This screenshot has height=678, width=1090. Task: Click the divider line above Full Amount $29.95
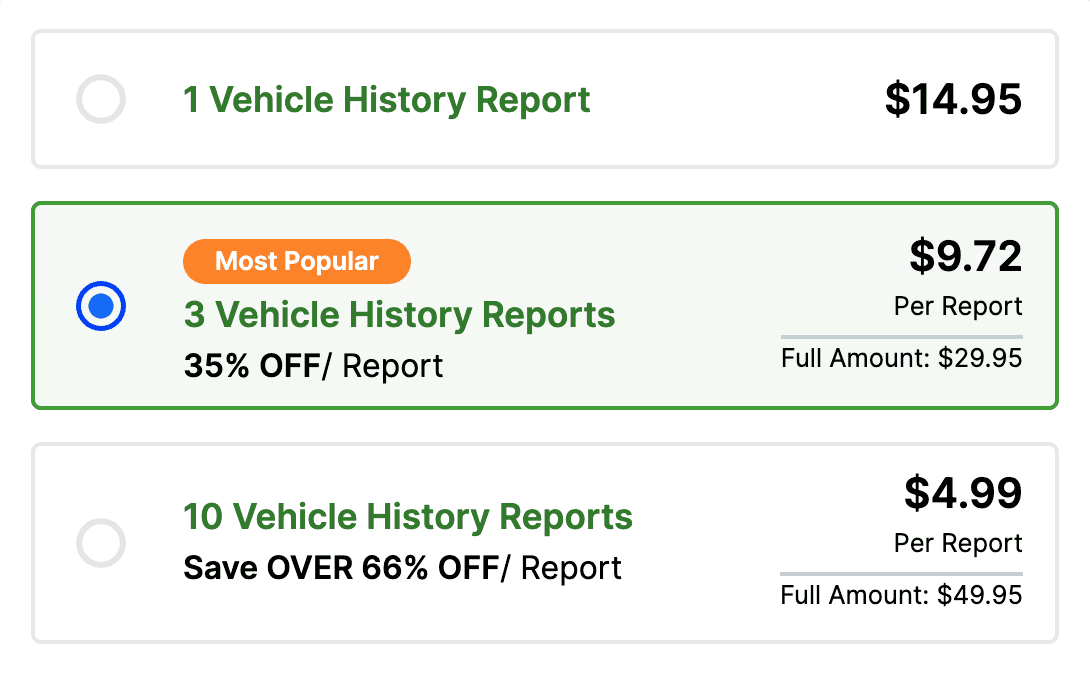(901, 336)
